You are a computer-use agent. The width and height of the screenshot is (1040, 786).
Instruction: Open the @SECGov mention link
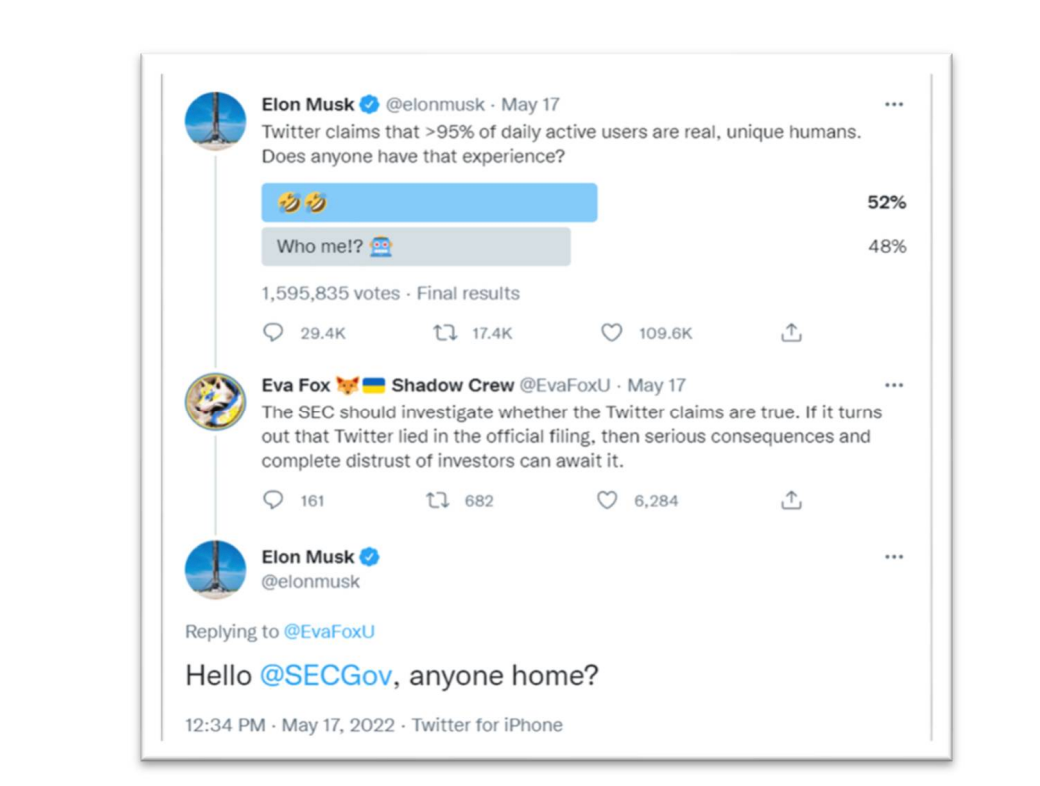[326, 676]
